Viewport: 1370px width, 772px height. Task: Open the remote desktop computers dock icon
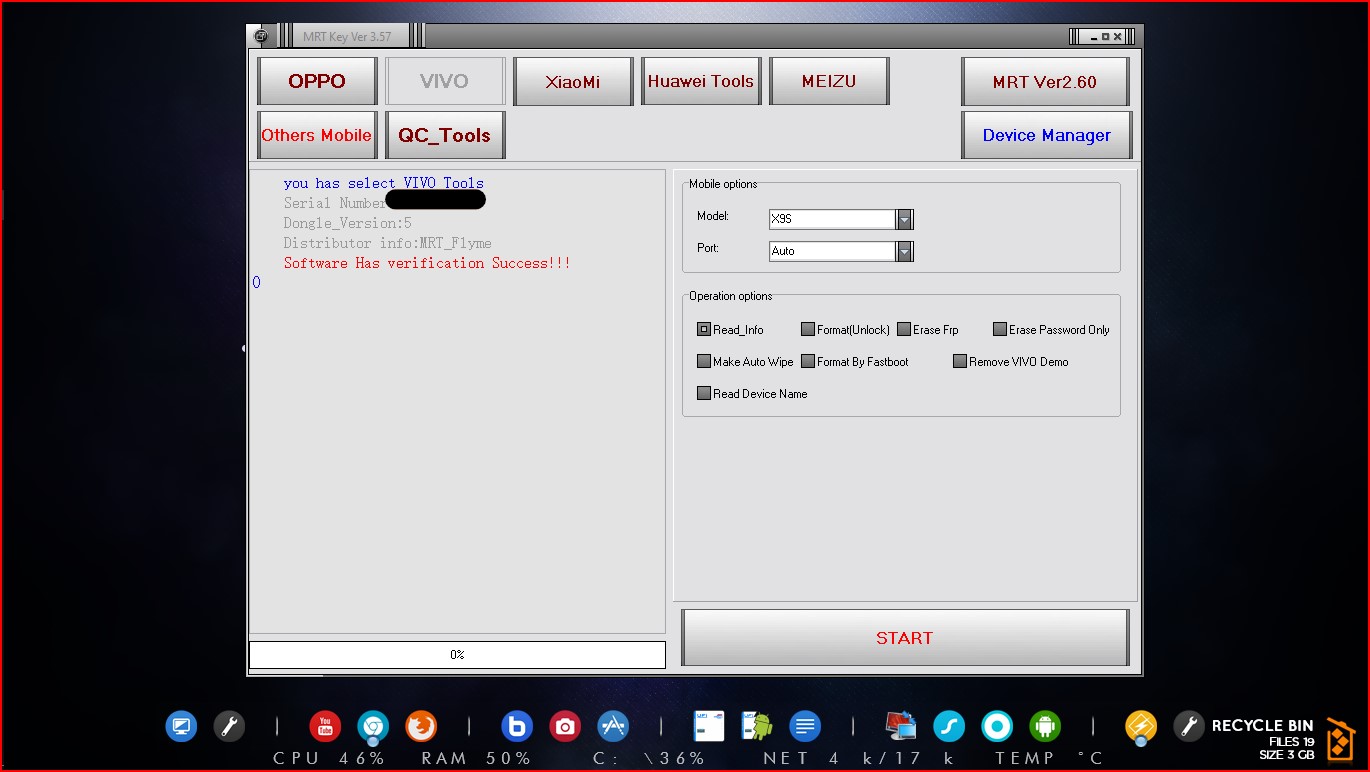(901, 726)
